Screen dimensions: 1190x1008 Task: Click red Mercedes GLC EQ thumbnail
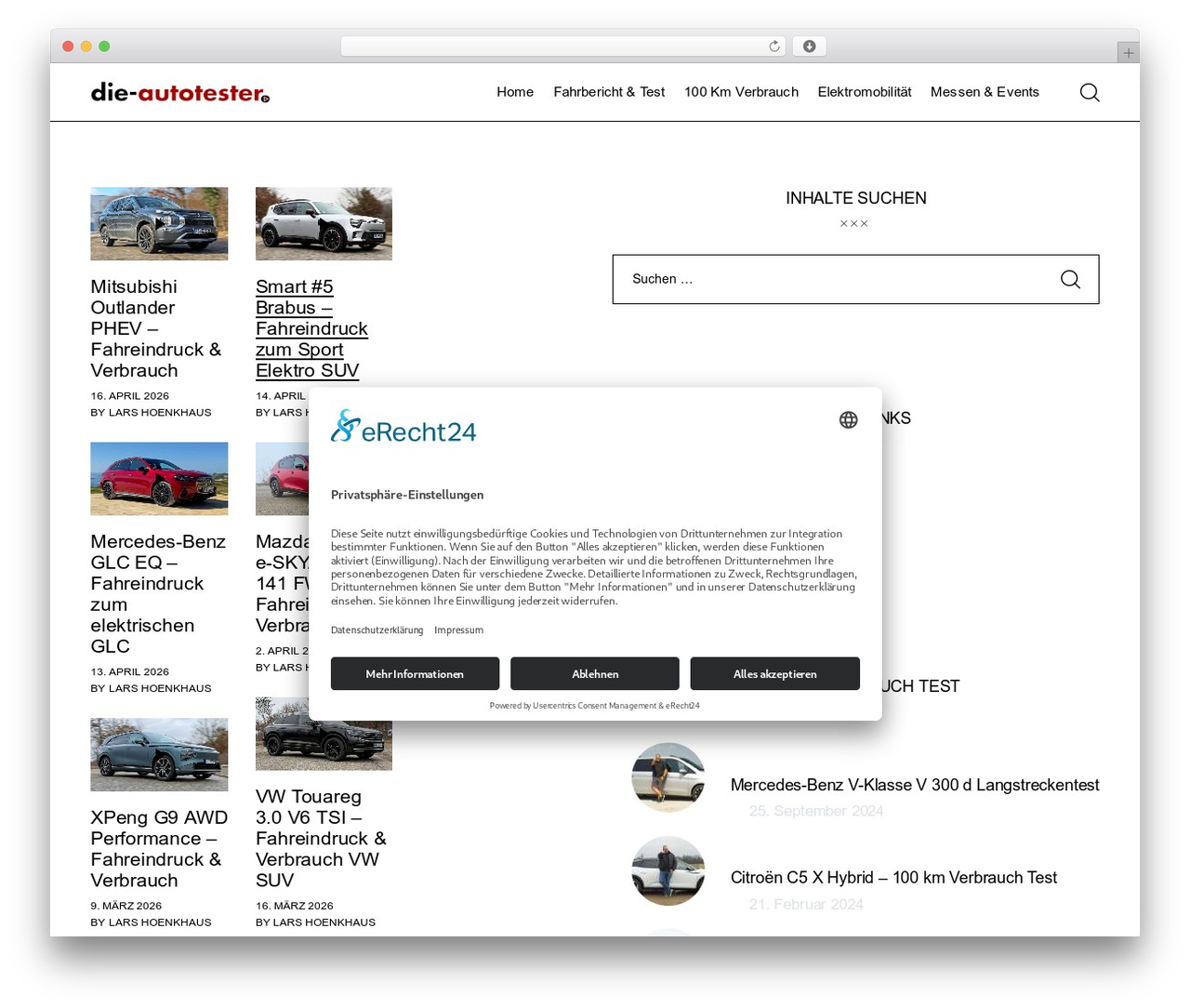coord(159,478)
